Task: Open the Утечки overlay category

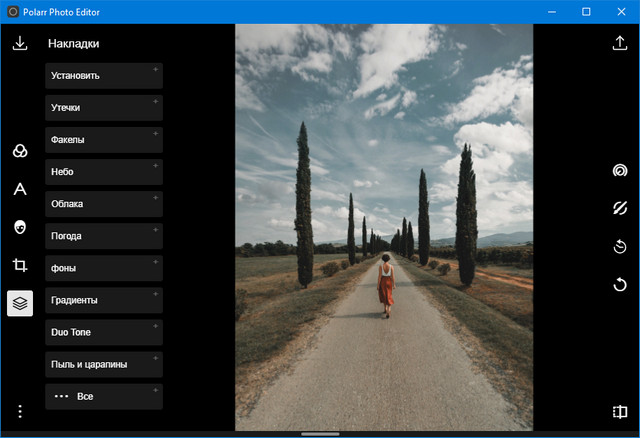Action: 104,108
